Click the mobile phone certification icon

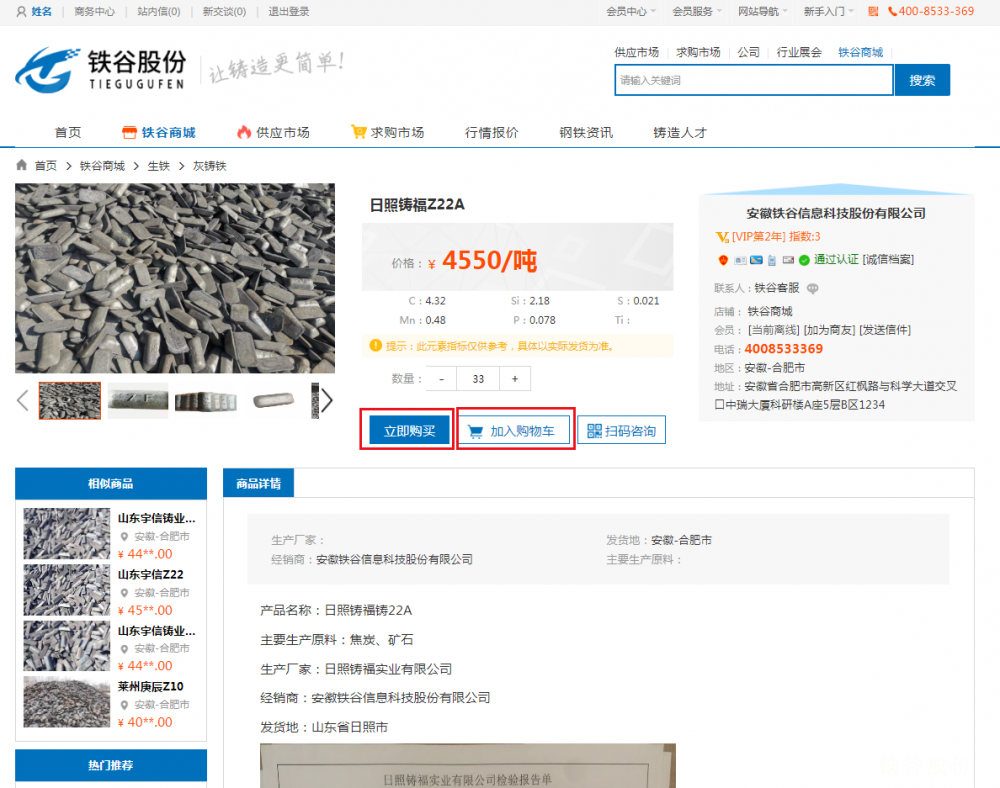[772, 260]
